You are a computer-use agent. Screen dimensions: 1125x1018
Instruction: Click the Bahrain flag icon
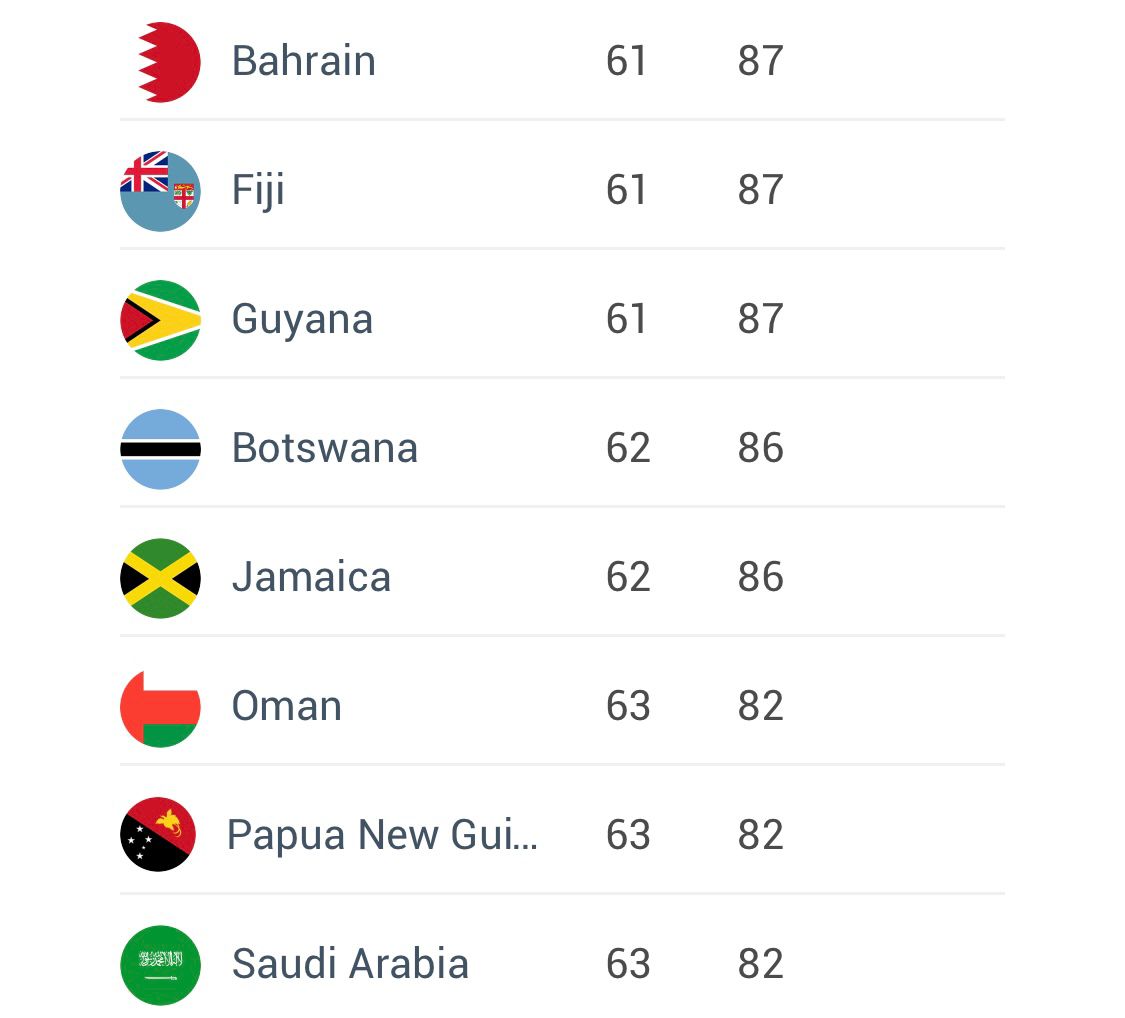click(x=161, y=62)
